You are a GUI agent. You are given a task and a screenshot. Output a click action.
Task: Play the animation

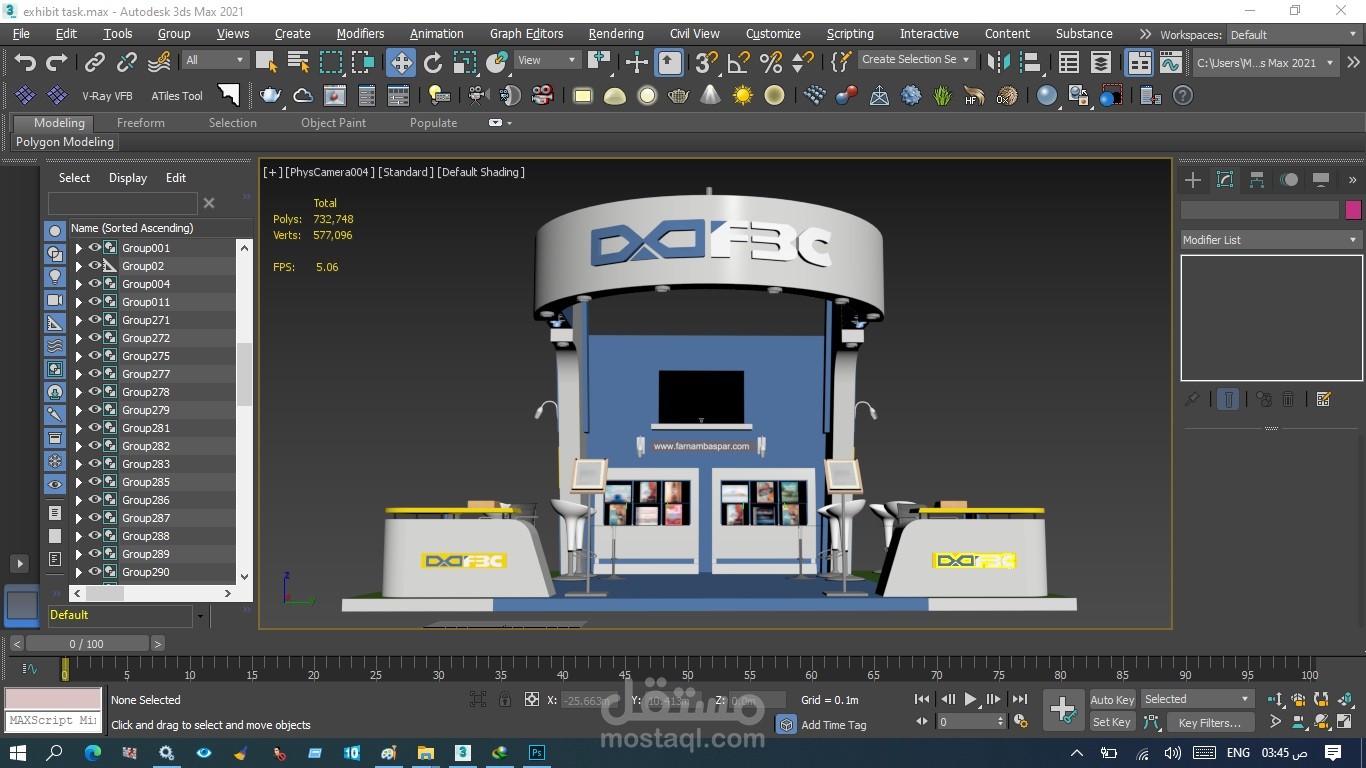coord(970,700)
